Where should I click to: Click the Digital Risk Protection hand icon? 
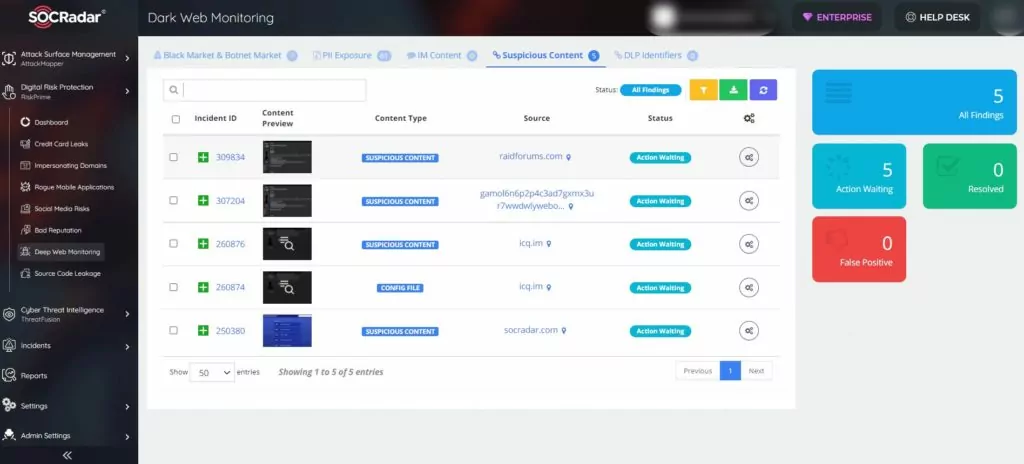(x=9, y=91)
